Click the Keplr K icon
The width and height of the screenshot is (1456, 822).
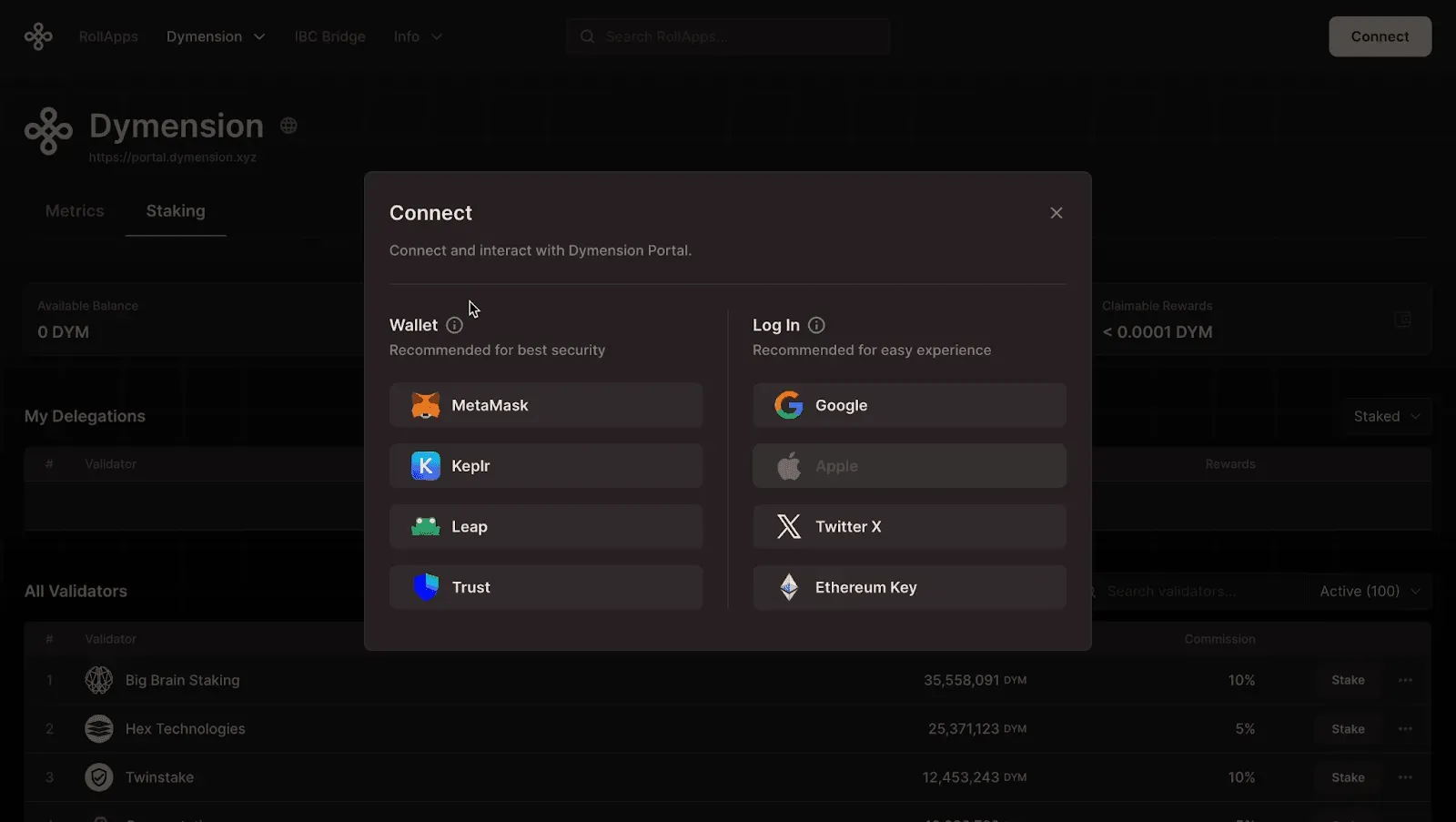pos(425,466)
